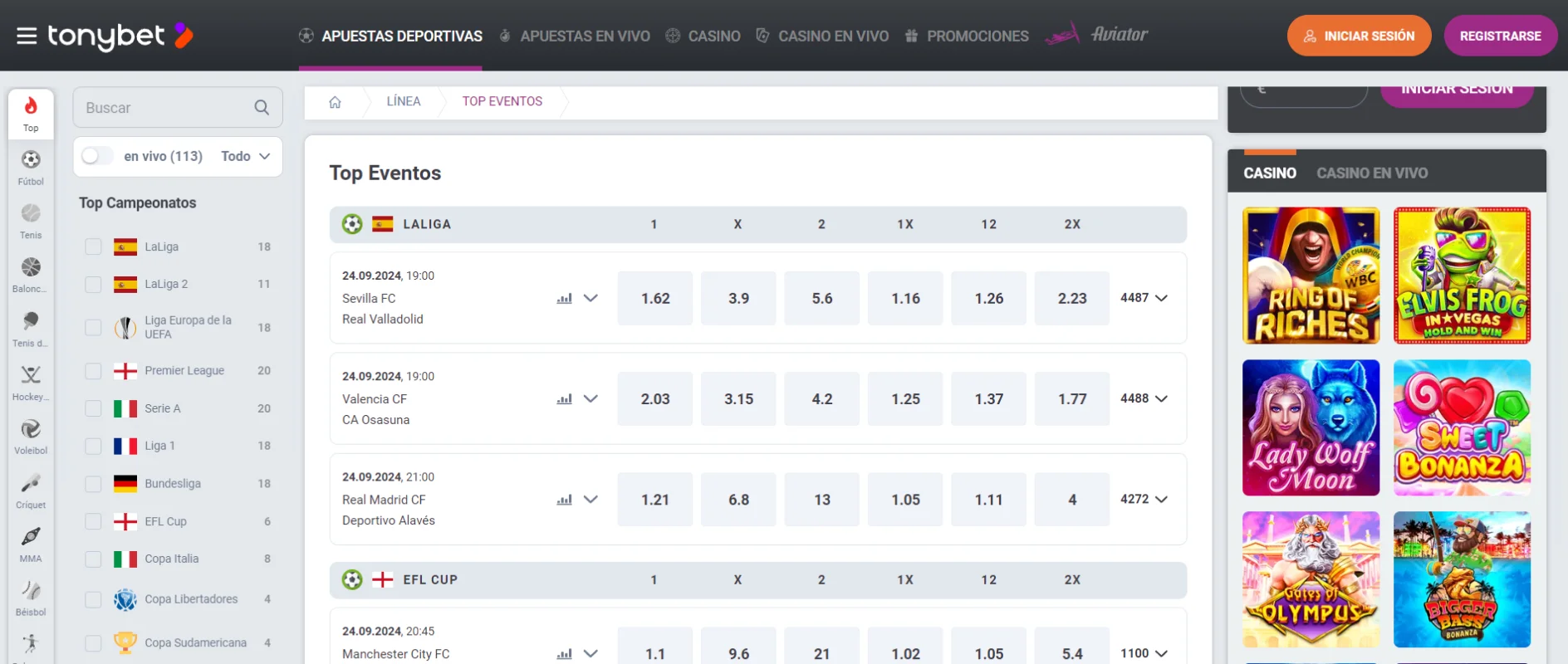Open statistics icon for Valencia CF match

[x=565, y=398]
